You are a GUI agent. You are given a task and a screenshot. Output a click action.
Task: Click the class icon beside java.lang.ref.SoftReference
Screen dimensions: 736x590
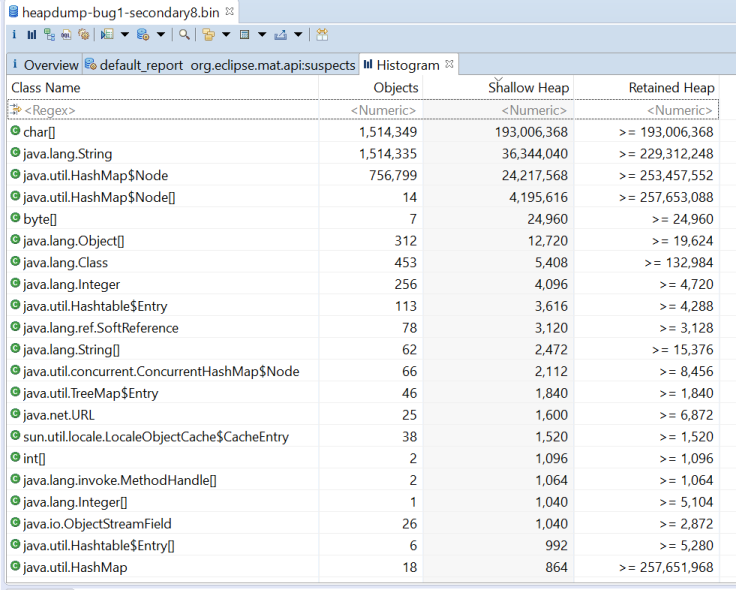pyautogui.click(x=15, y=327)
